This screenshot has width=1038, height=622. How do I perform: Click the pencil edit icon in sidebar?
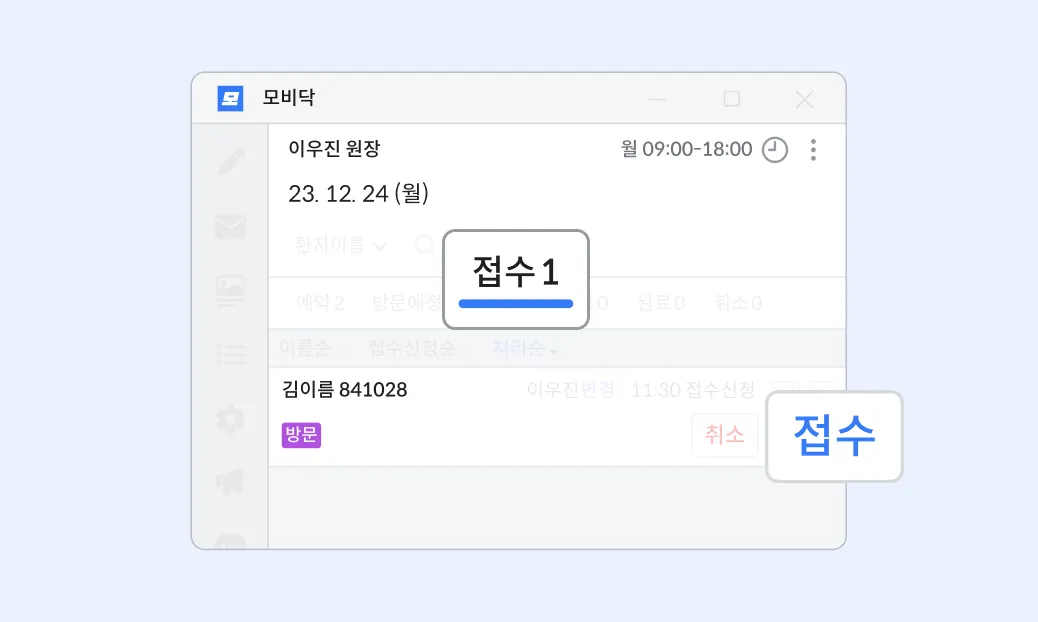point(231,162)
